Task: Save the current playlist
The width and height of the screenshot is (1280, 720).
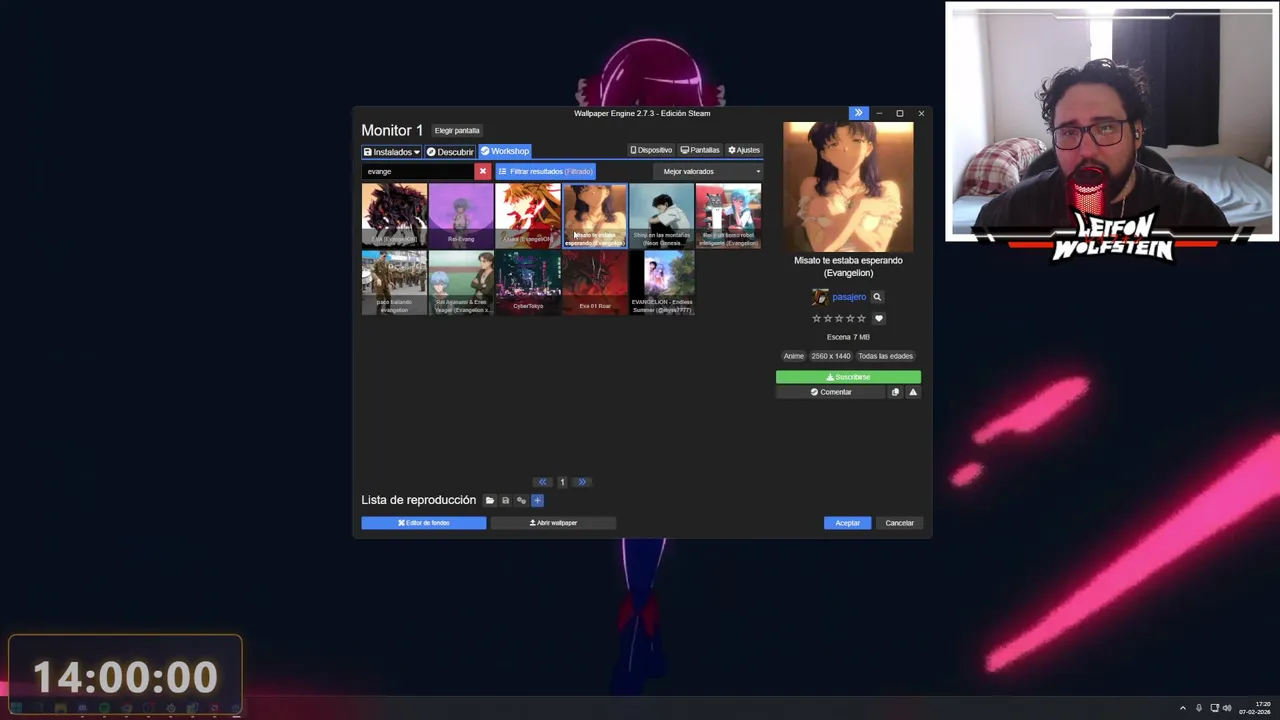Action: 505,500
